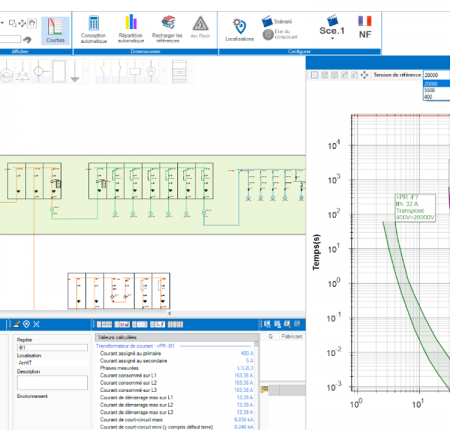Click second results-view icon above Valeurs calculées
Viewport: 450px width, 430px height.
[x=122, y=324]
